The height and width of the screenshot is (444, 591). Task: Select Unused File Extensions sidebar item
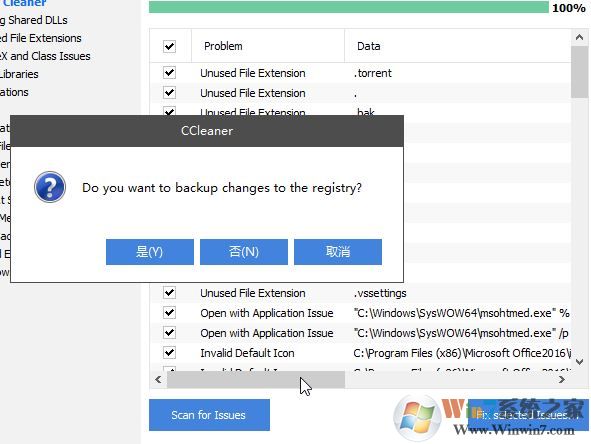(41, 38)
